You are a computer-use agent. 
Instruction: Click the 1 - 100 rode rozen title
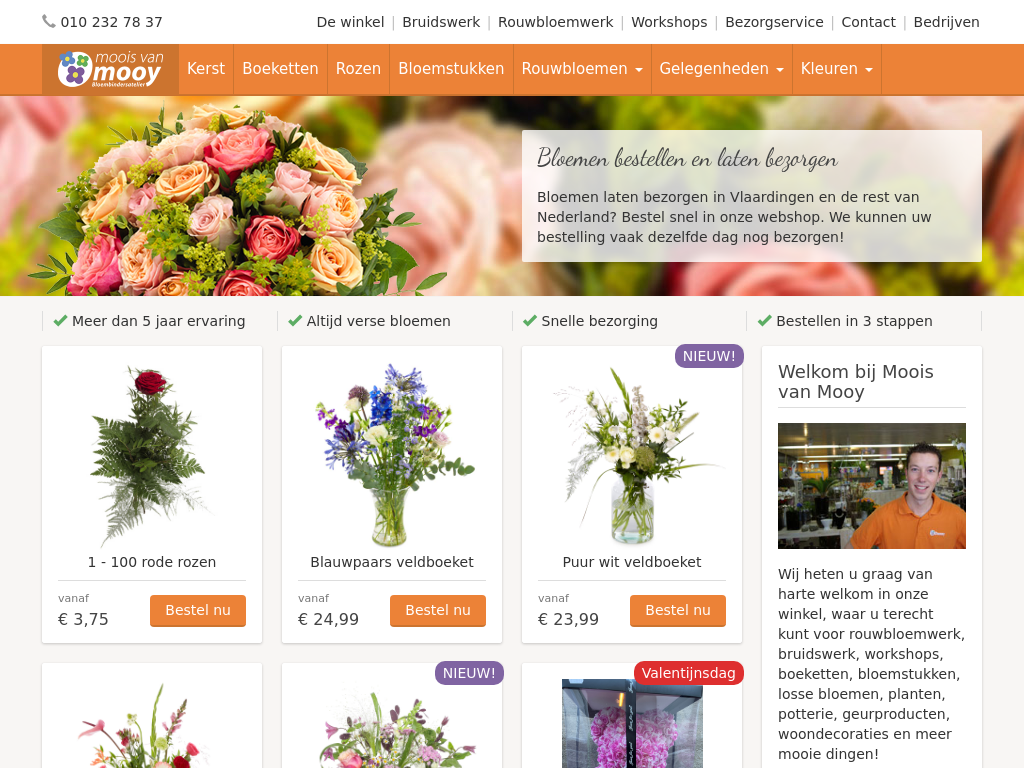tap(152, 562)
